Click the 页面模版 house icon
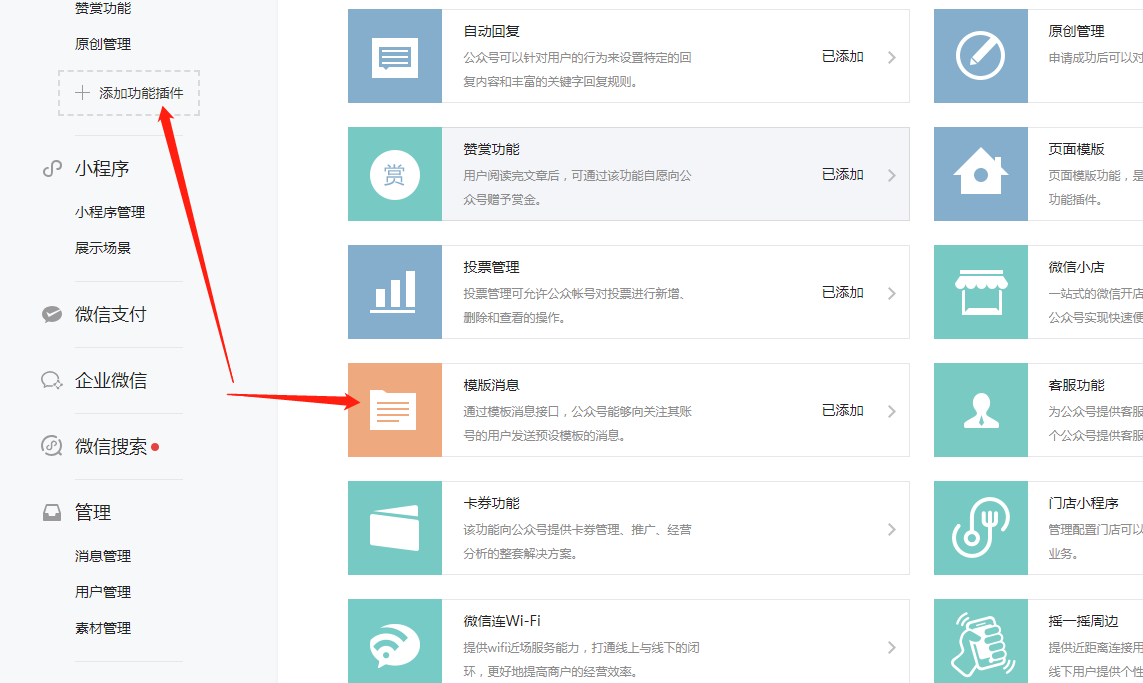 click(x=980, y=174)
